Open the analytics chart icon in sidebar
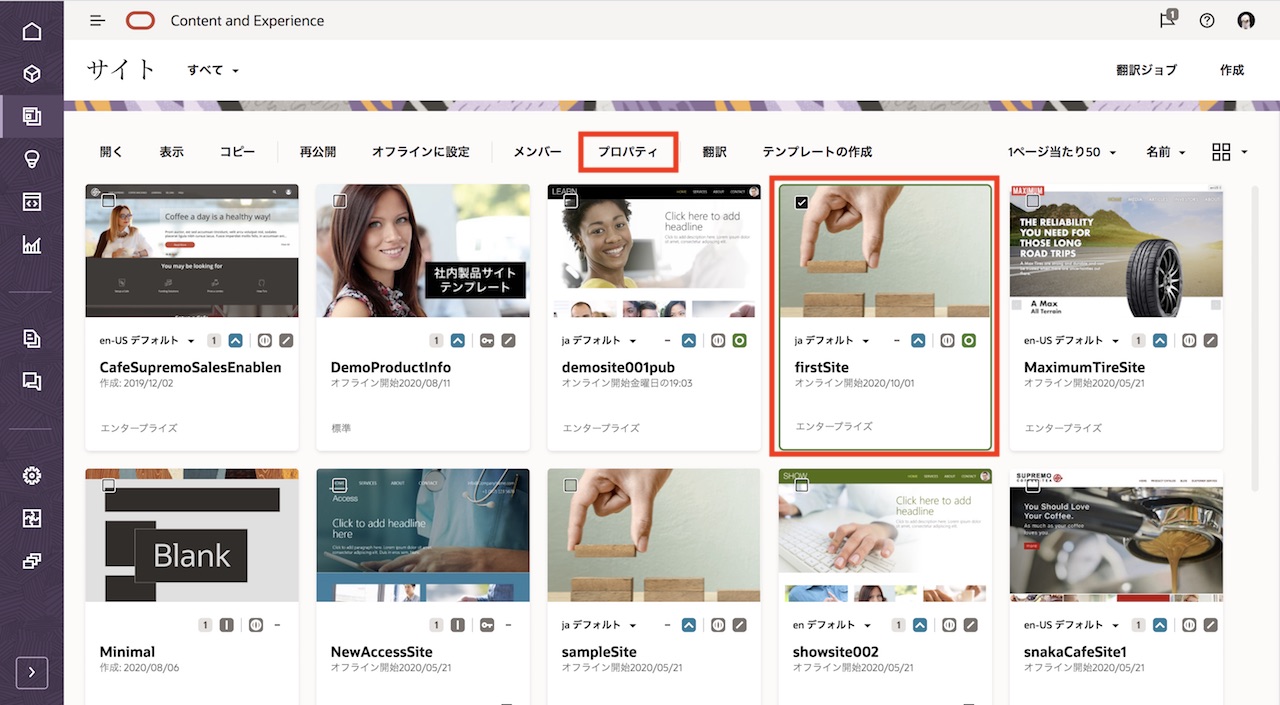 click(x=32, y=245)
